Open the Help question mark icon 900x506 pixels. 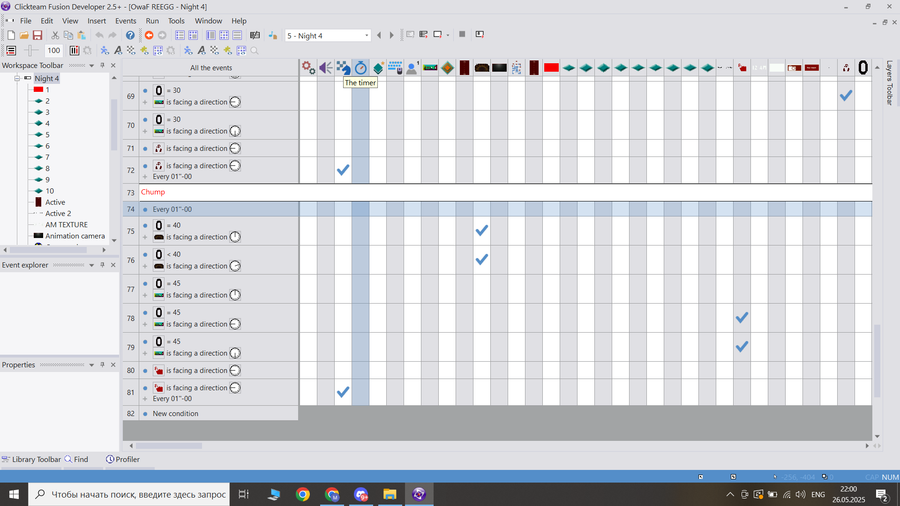130,36
